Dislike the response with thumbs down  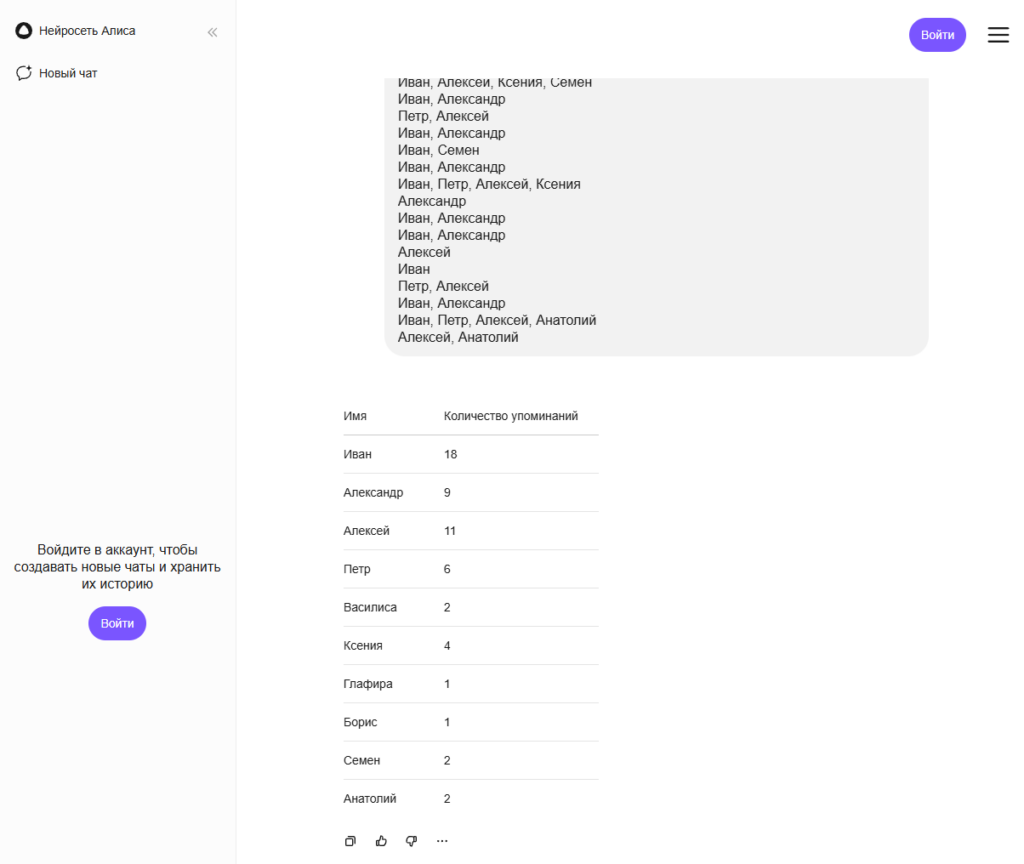[411, 841]
